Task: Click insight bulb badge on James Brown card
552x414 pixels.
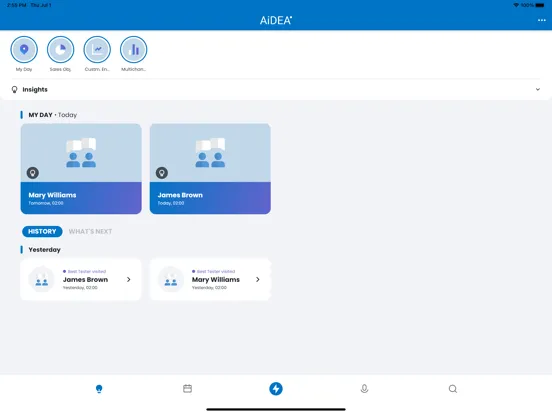Action: 162,173
